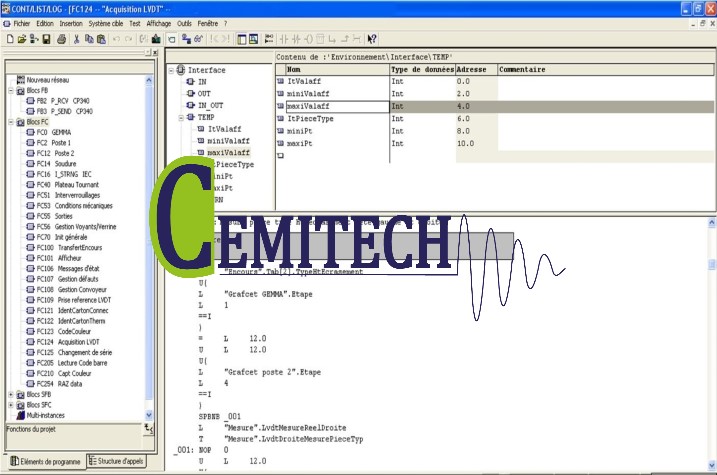This screenshot has width=717, height=475.
Task: Insert an empty box element
Action: pos(320,39)
